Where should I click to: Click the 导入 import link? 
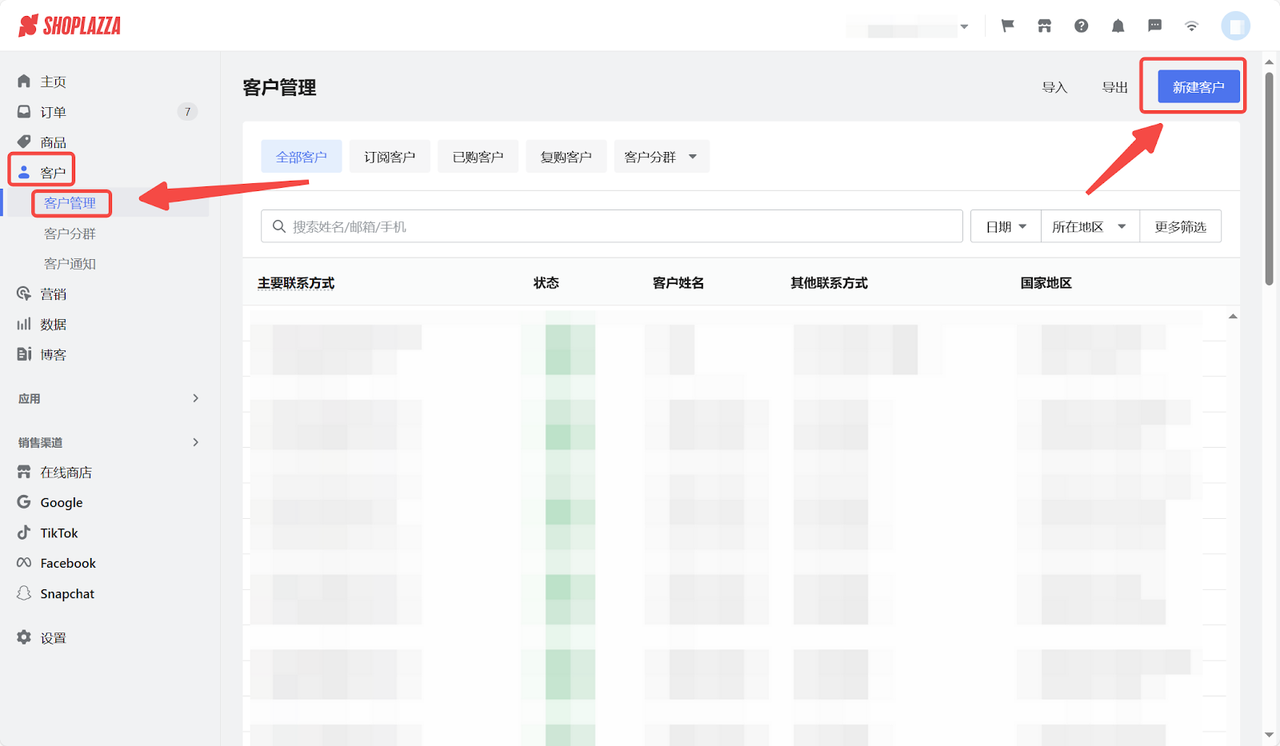coord(1054,87)
